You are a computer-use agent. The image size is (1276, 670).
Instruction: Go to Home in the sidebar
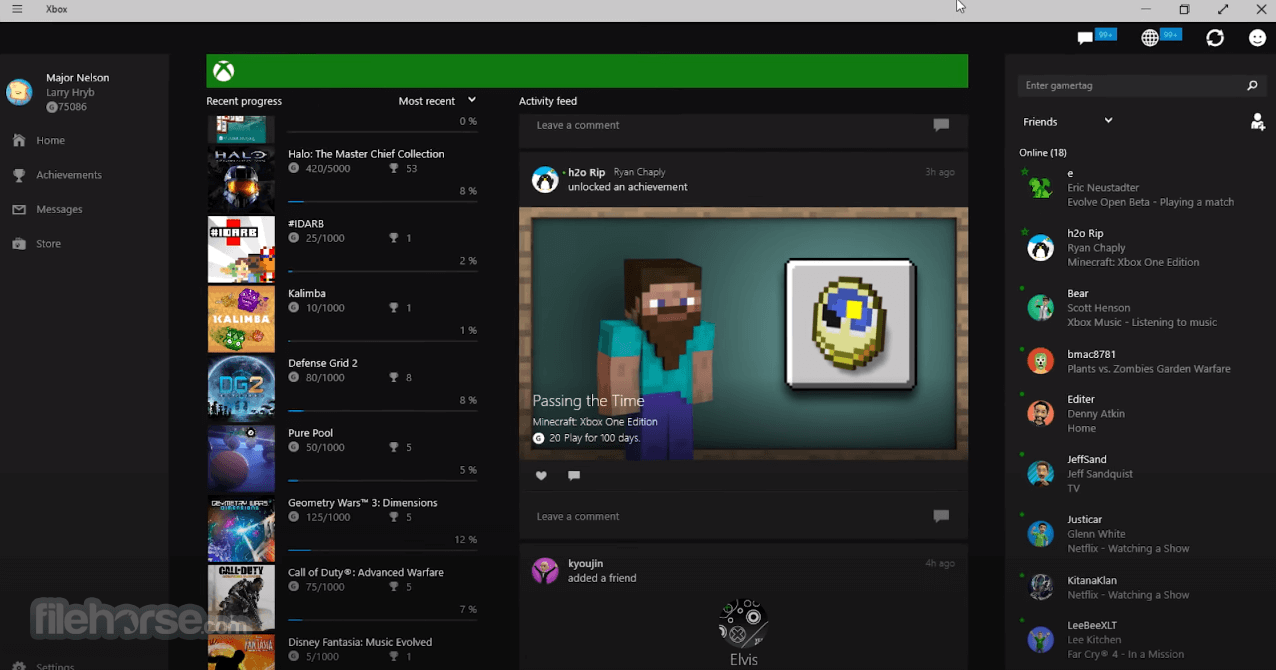point(50,141)
